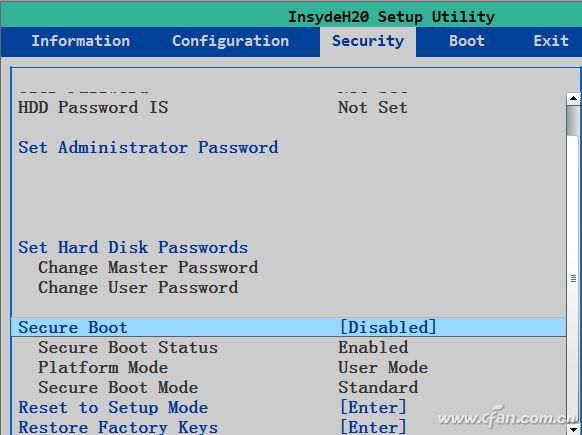Click the scrollbar up arrow
Screen dimensions: 582x435
tap(573, 98)
